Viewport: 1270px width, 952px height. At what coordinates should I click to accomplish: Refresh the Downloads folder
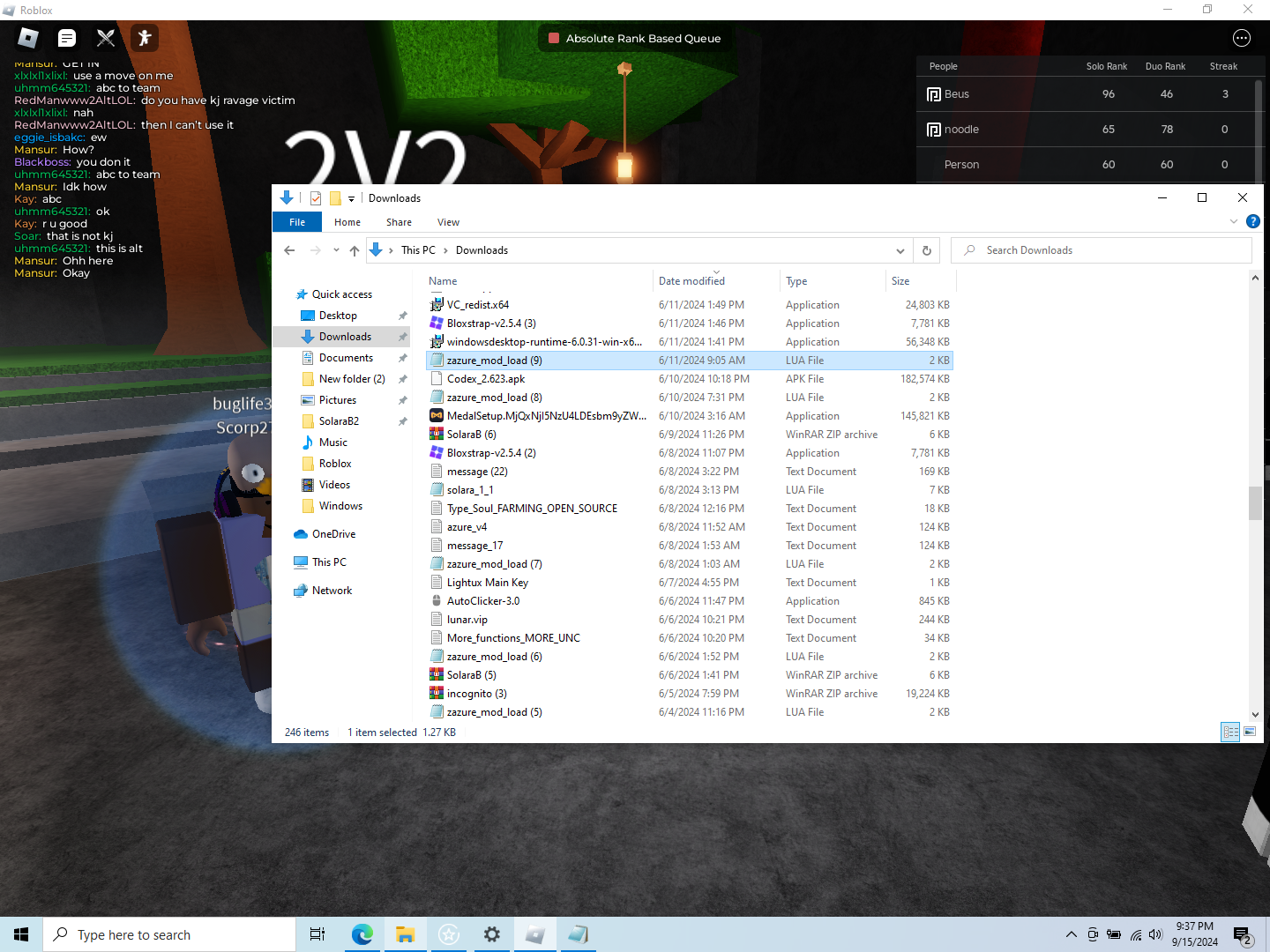[x=927, y=250]
